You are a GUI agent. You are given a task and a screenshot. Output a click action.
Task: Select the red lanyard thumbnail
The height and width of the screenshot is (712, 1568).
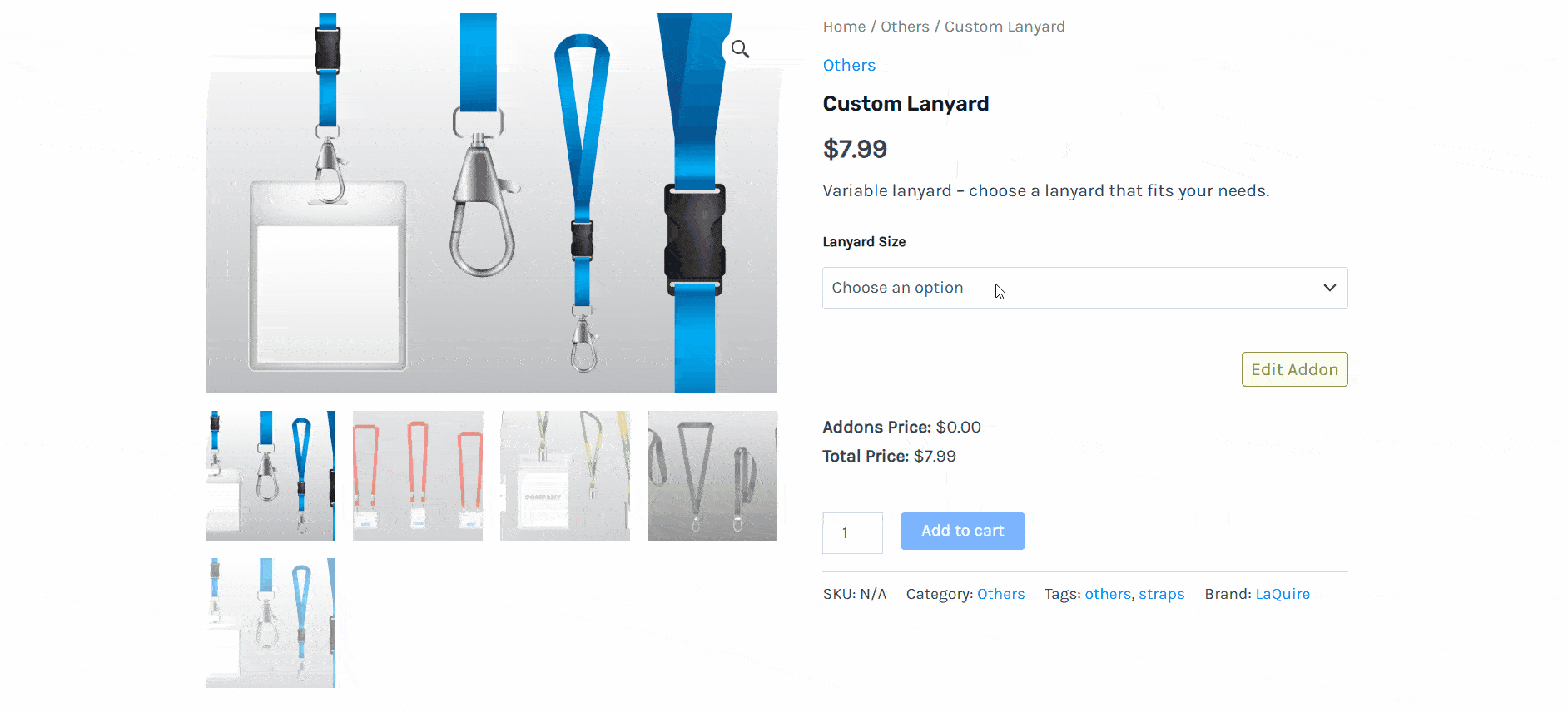click(418, 476)
